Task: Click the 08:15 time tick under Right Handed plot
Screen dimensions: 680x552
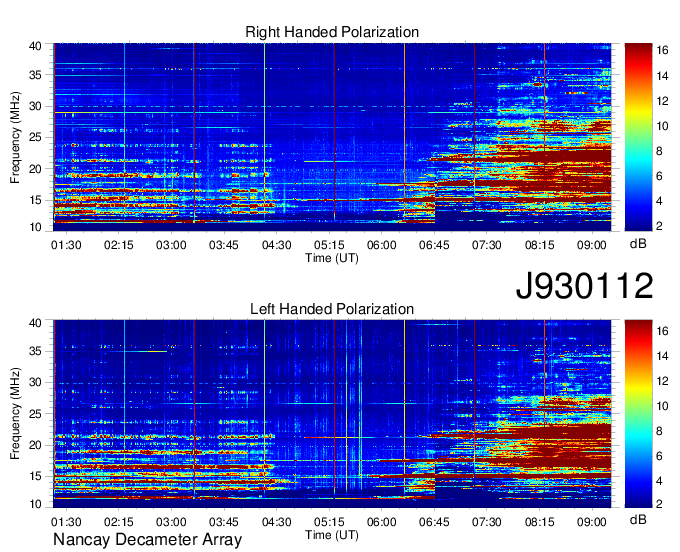Action: [539, 245]
